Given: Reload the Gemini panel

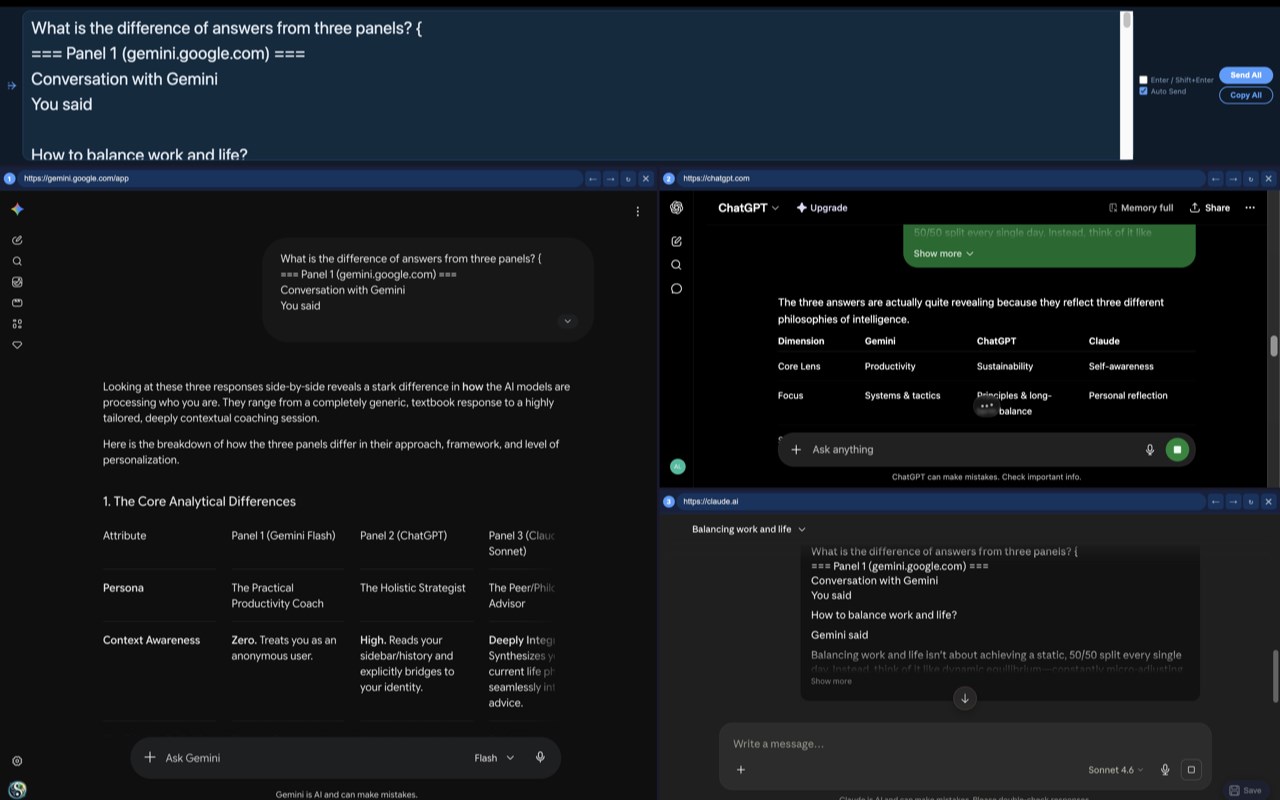Looking at the screenshot, I should click(628, 179).
